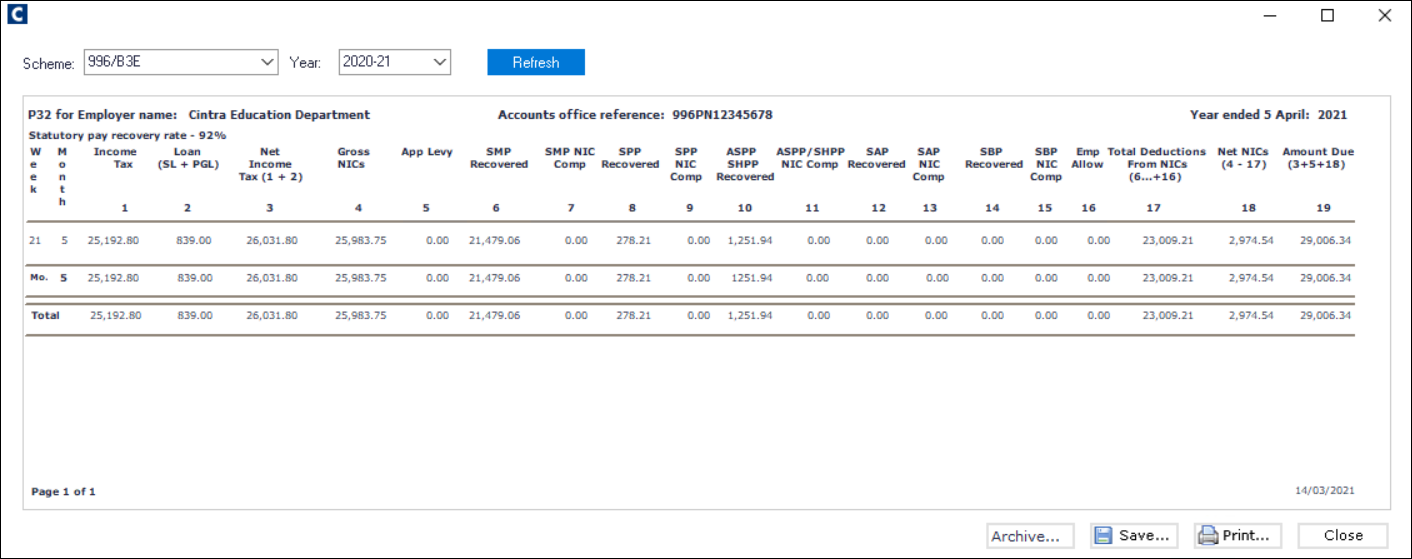Viewport: 1412px width, 559px height.
Task: Expand the Year dropdown showing 2020-21
Action: [395, 62]
